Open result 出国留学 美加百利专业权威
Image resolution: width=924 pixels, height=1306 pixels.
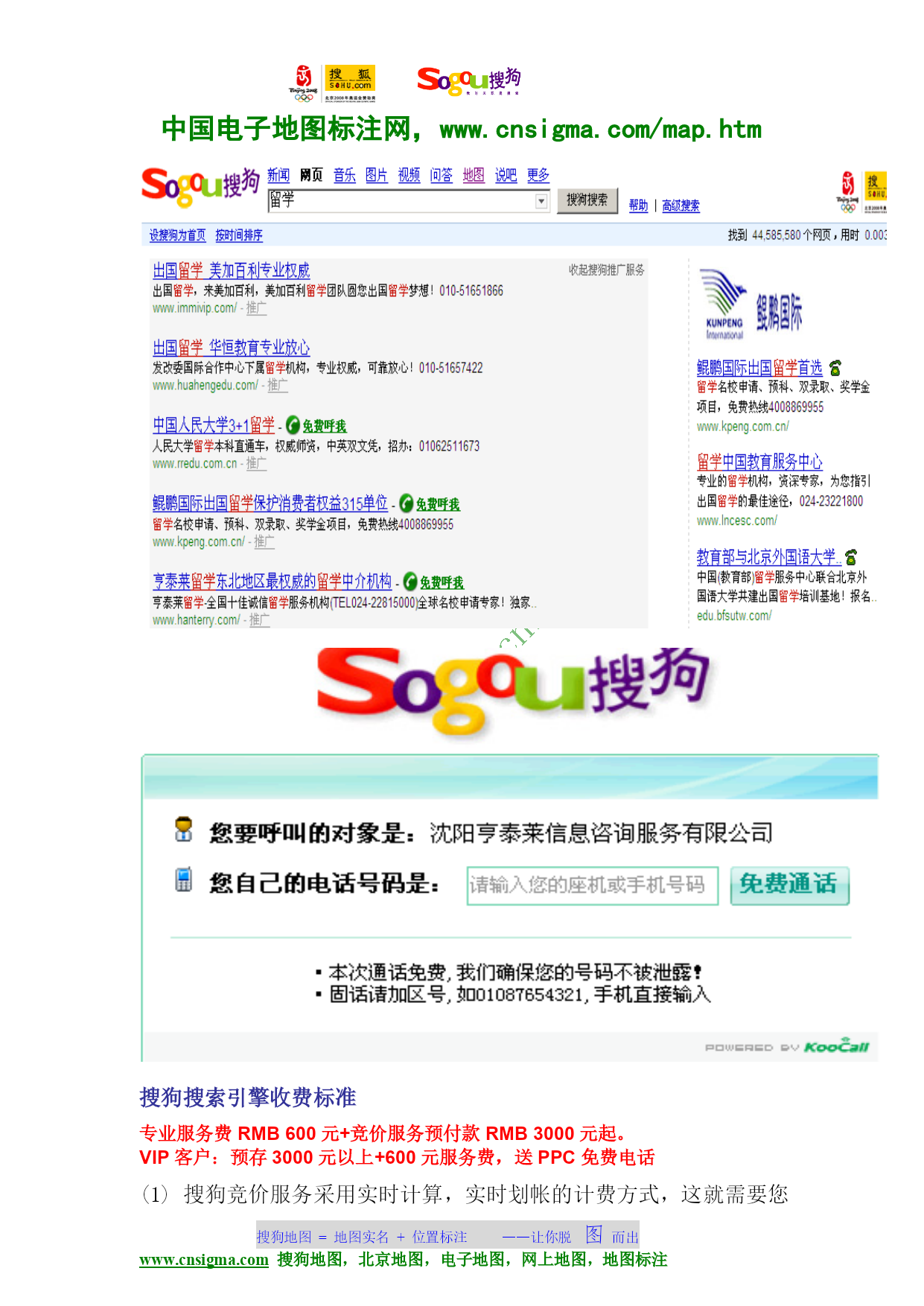coord(232,270)
